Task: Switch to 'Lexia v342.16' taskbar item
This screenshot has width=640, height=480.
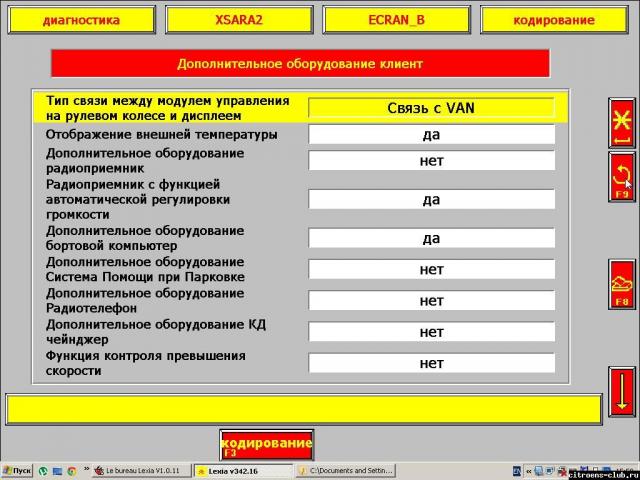Action: (x=243, y=471)
